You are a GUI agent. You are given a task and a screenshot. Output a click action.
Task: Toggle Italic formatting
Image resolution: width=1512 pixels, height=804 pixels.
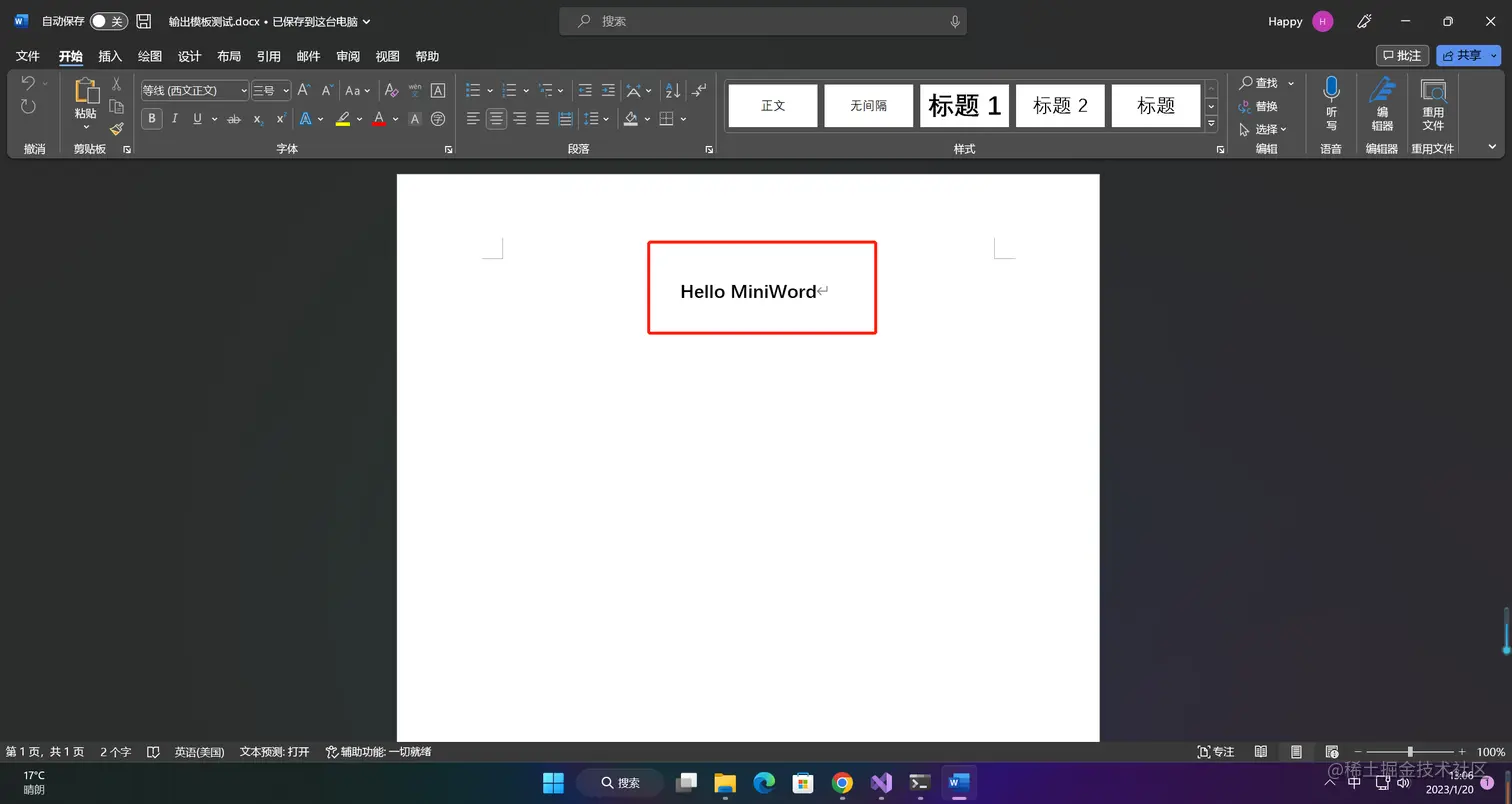tap(175, 119)
